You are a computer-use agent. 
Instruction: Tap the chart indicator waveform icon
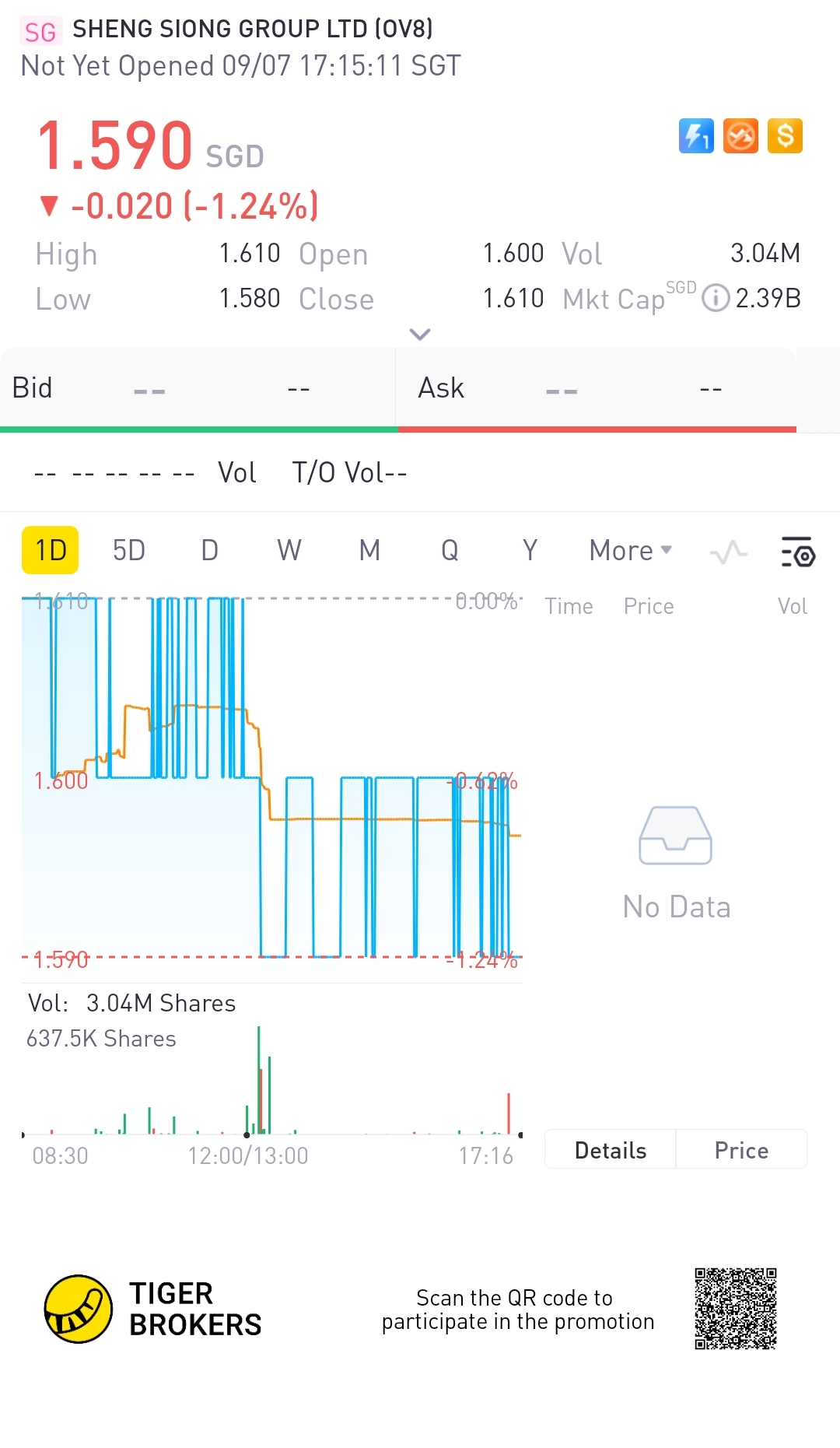coord(729,552)
